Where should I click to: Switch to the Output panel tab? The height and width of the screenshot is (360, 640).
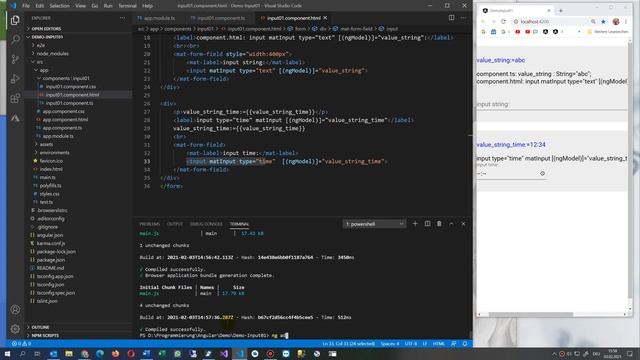175,224
